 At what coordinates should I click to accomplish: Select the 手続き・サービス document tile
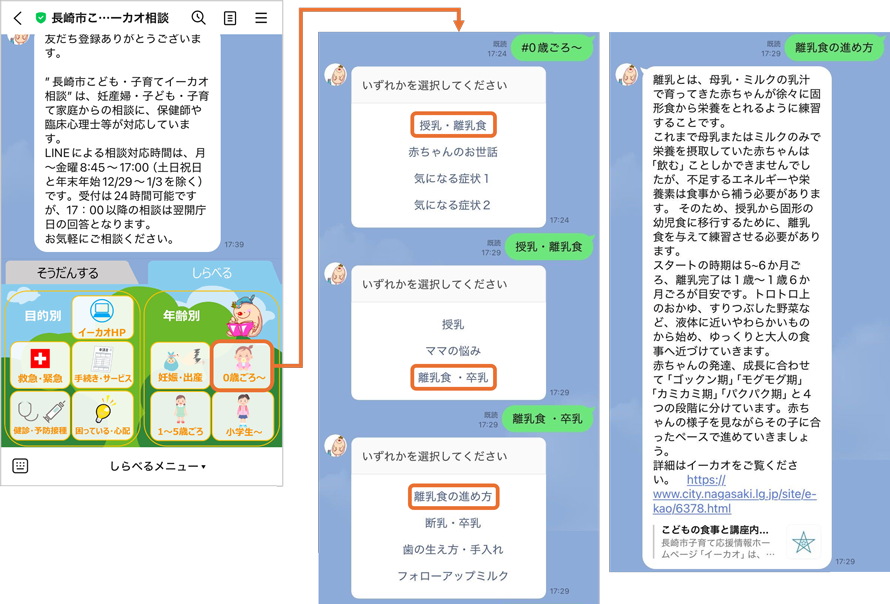click(103, 364)
